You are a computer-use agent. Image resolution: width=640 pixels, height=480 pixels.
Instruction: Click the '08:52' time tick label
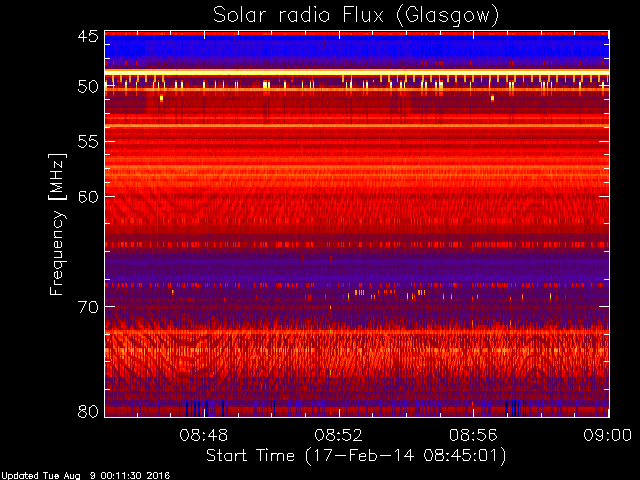point(338,435)
